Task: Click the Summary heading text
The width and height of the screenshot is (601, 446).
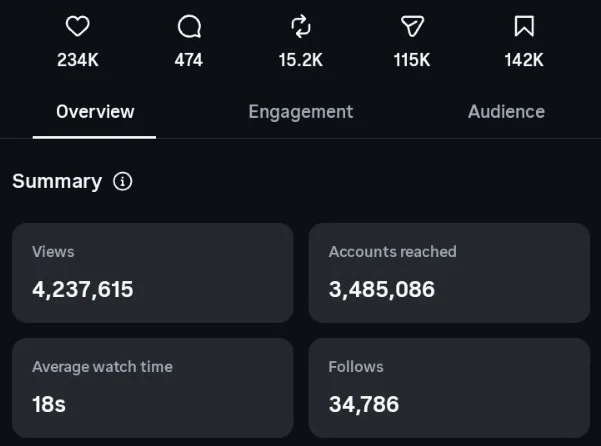Action: click(x=57, y=181)
